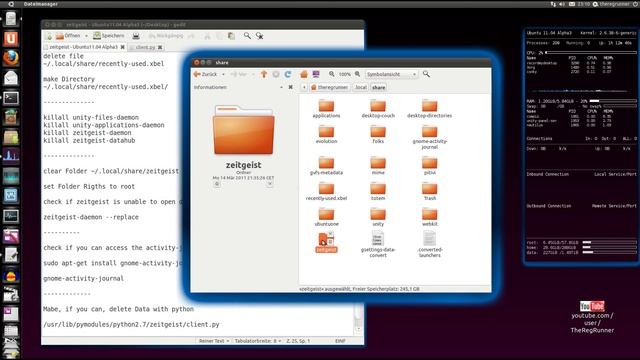Click the Dateimanager menu title in top panel

[x=40, y=4]
